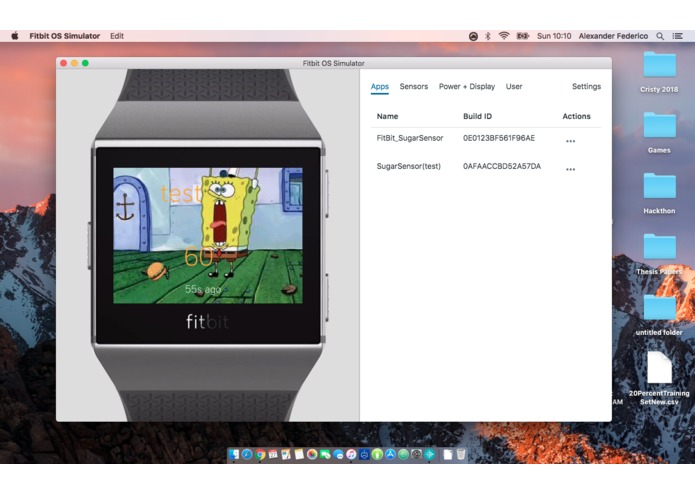Open the Notification Center icon
The width and height of the screenshot is (695, 494).
pos(677,36)
